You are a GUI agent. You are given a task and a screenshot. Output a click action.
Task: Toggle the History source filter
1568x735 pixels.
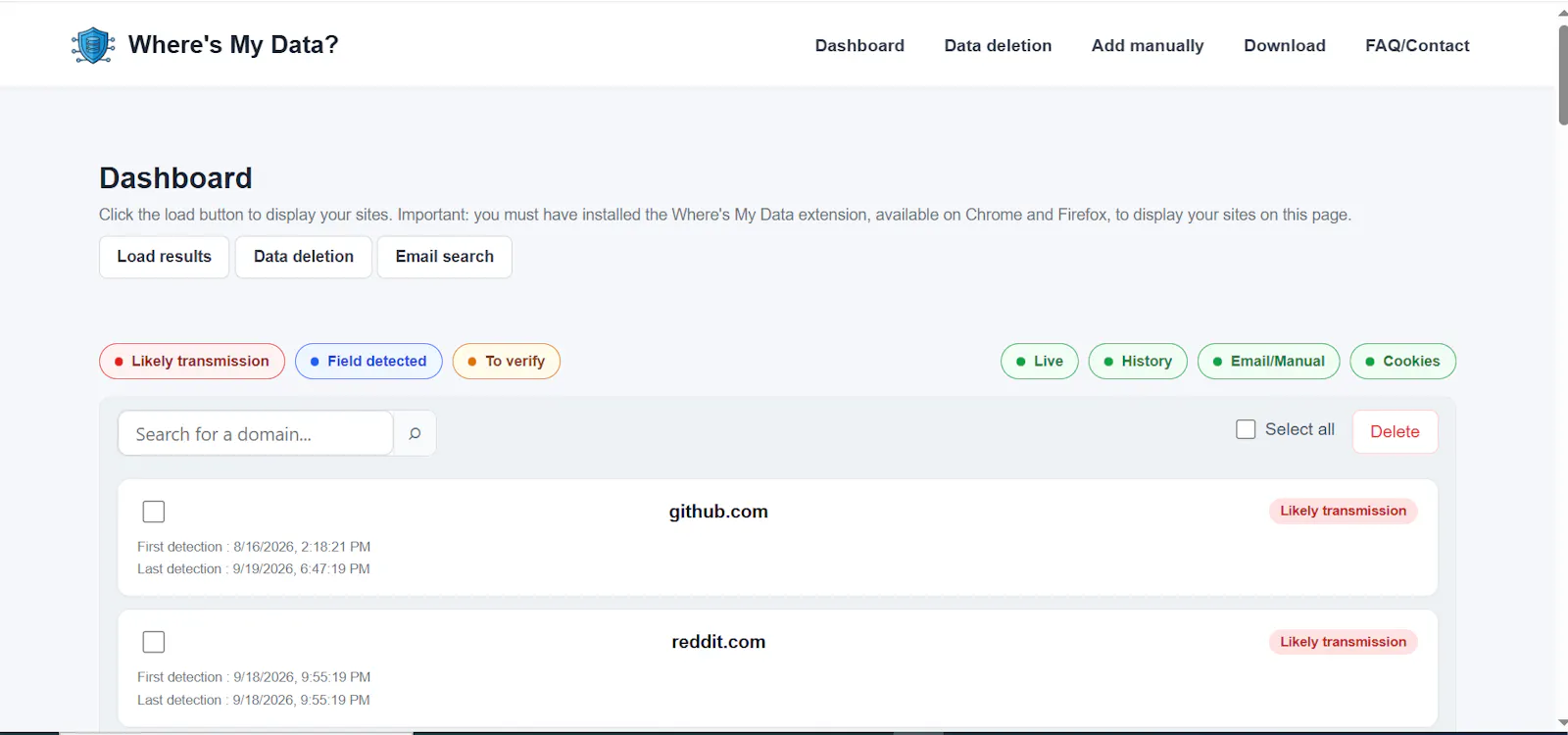pos(1138,361)
